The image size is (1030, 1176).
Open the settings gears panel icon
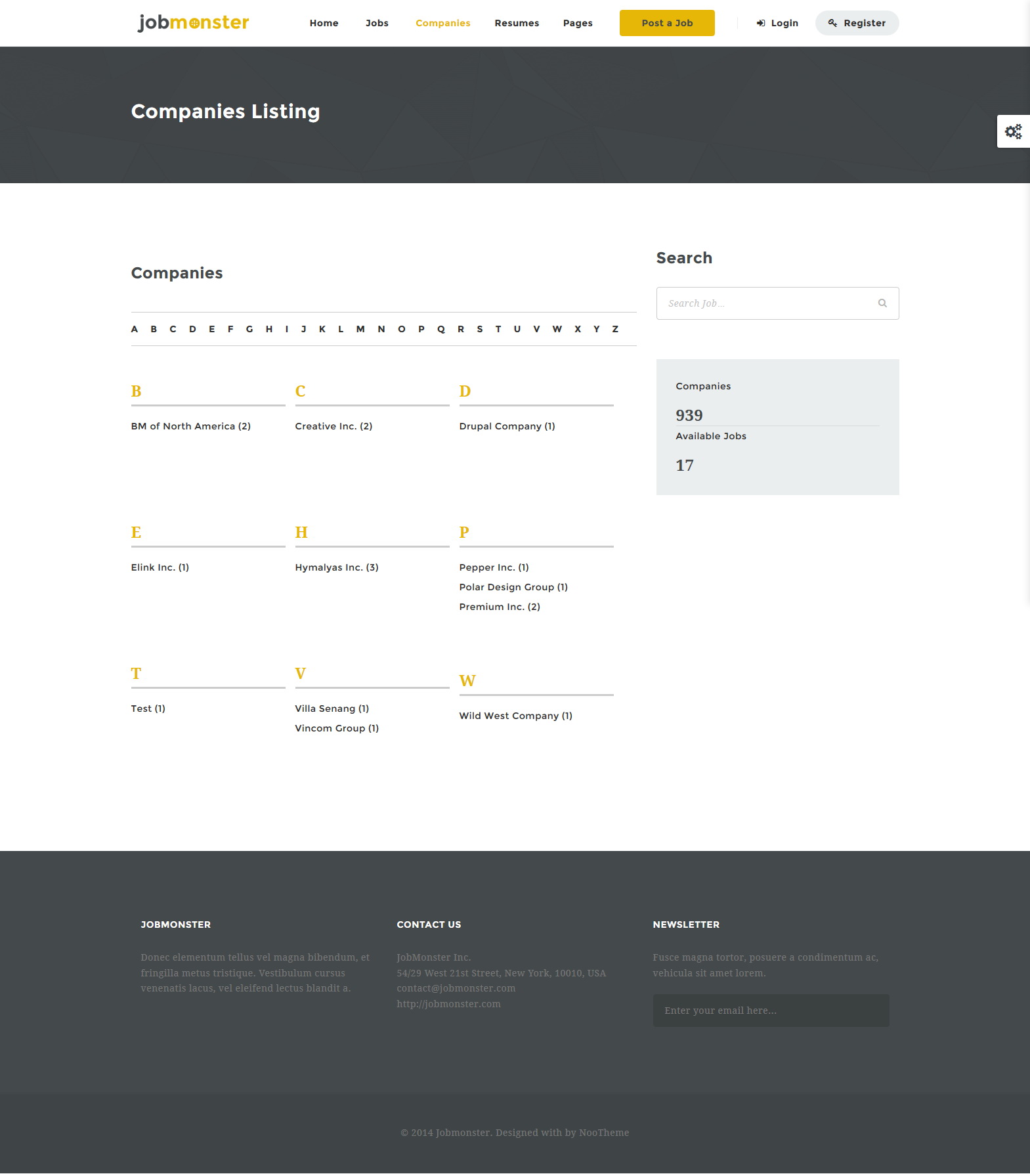point(1014,131)
